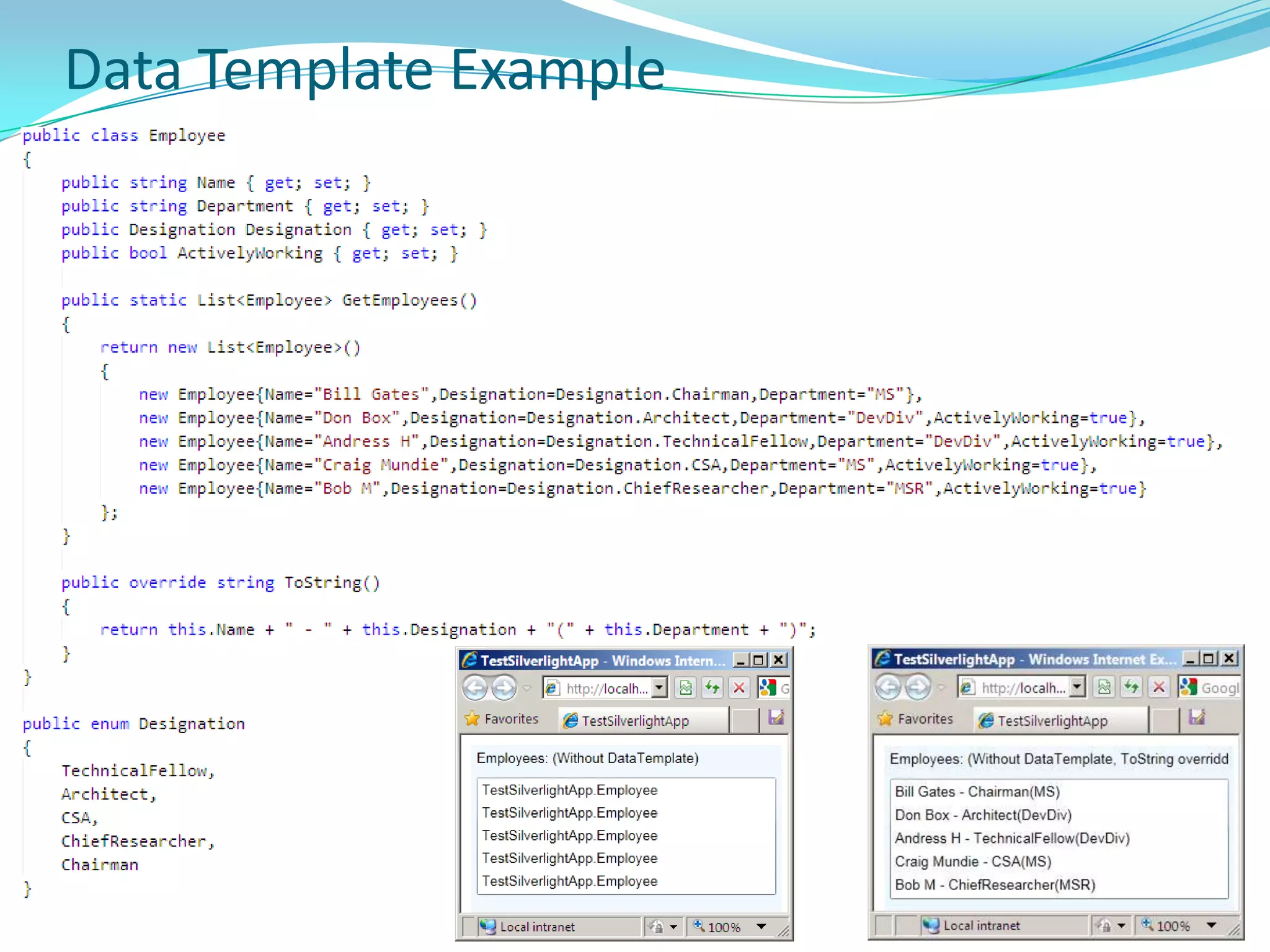Click Compatibility View icon in left browser
The width and height of the screenshot is (1270, 952).
(x=686, y=688)
